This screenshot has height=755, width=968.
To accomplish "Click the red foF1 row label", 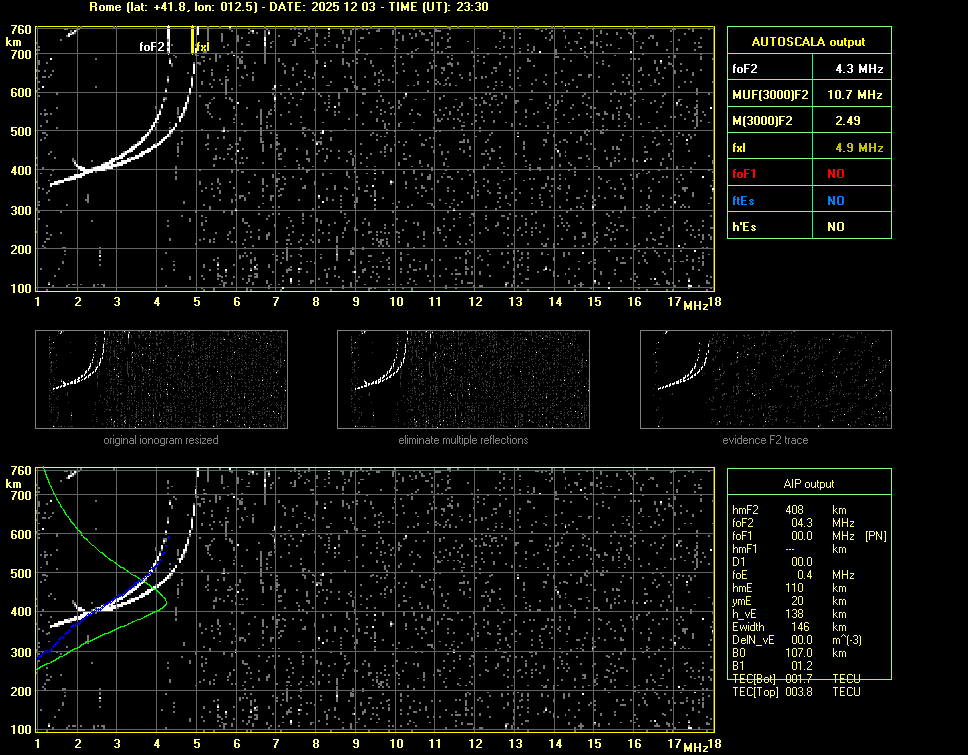I will point(745,174).
